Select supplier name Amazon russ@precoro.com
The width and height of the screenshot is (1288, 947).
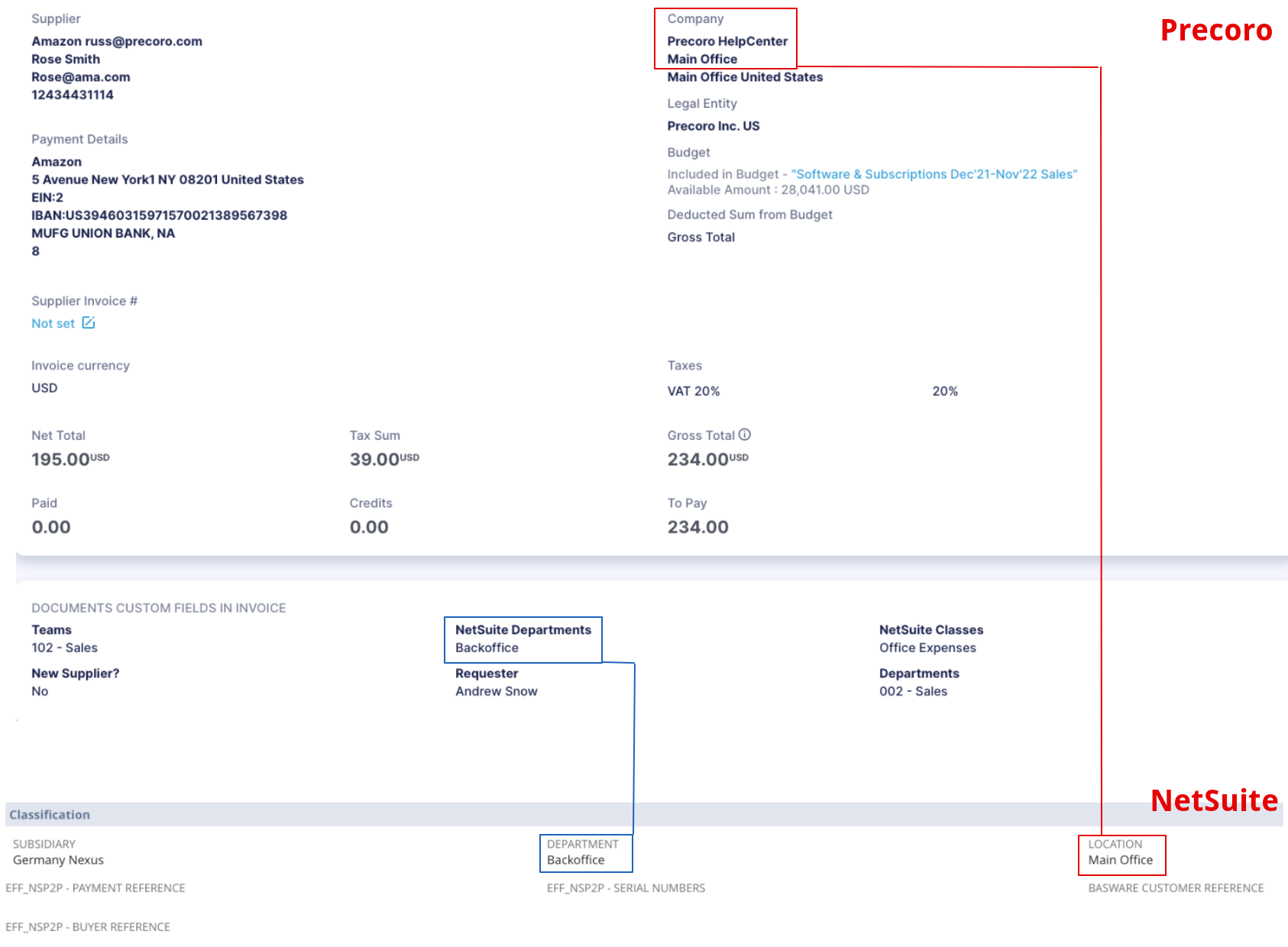117,41
